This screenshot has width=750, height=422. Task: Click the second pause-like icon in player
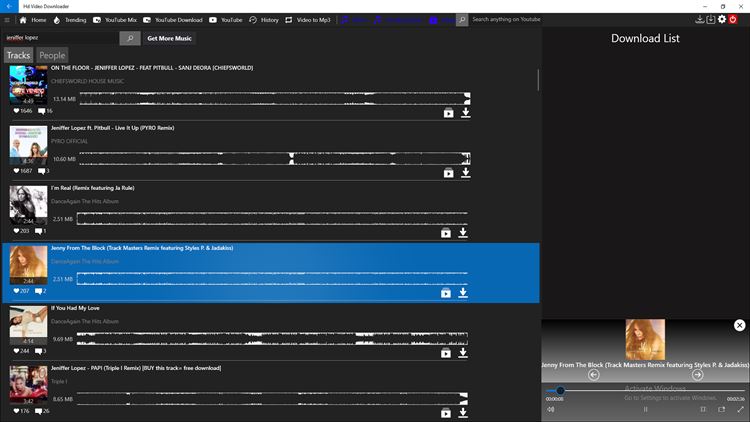[x=703, y=410]
